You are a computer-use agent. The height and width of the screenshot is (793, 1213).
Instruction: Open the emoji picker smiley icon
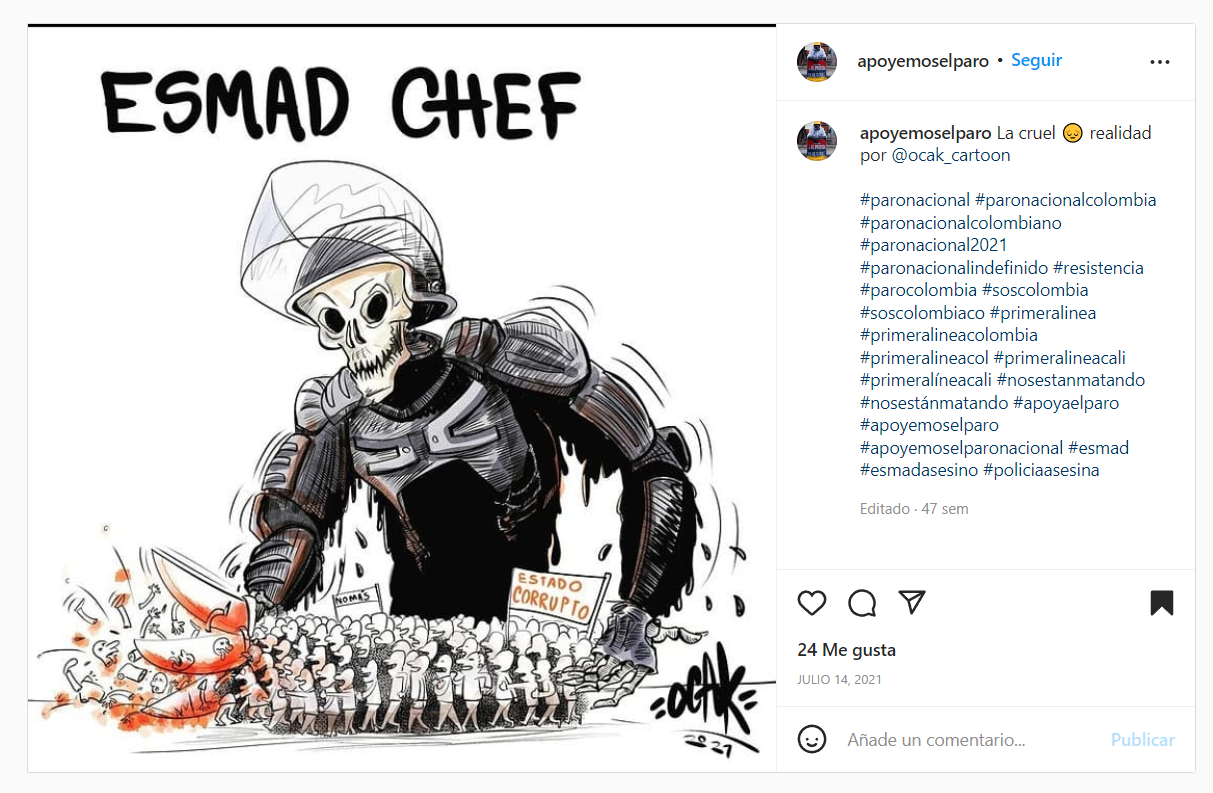[812, 740]
